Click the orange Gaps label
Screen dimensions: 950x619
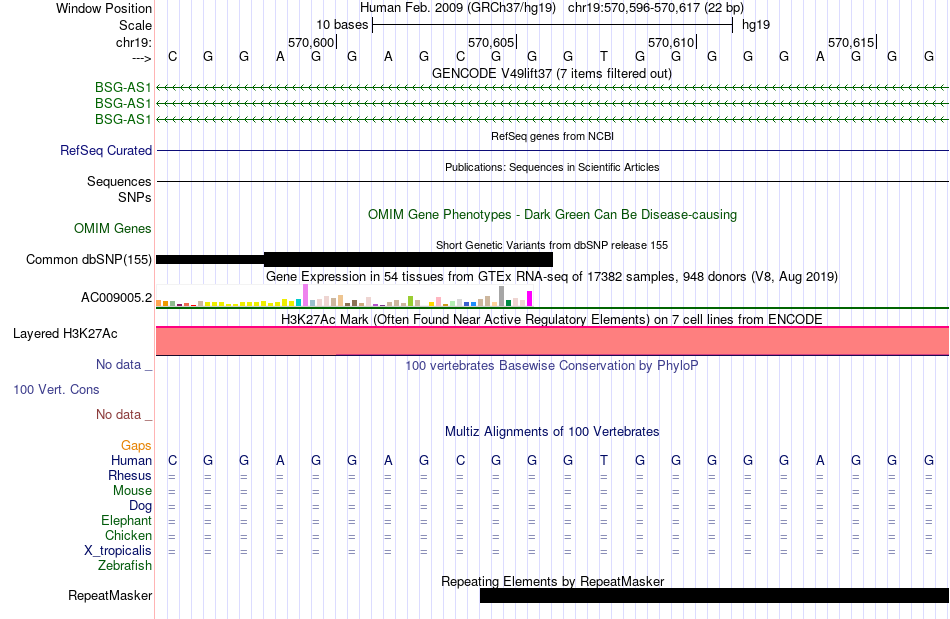pos(136,446)
